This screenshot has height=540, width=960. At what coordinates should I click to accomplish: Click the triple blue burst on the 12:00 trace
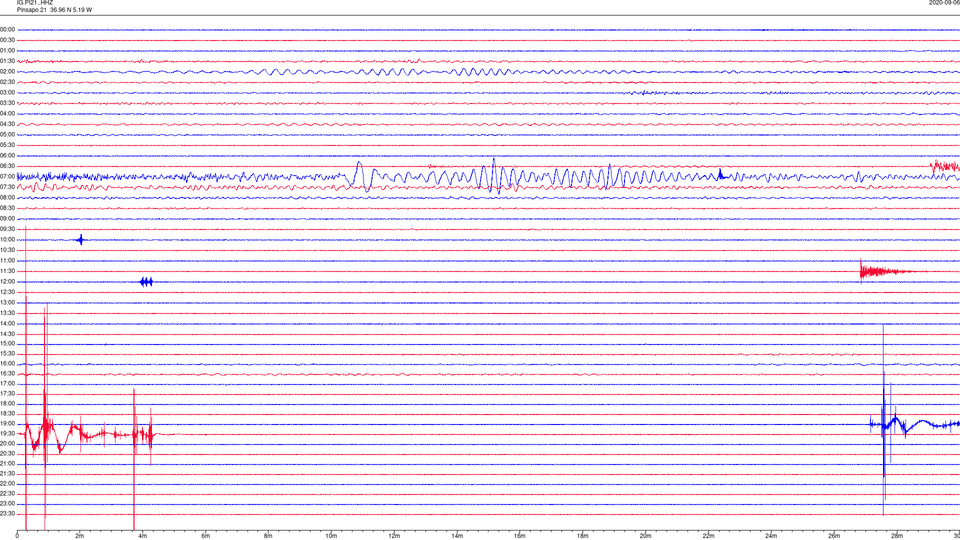click(146, 282)
